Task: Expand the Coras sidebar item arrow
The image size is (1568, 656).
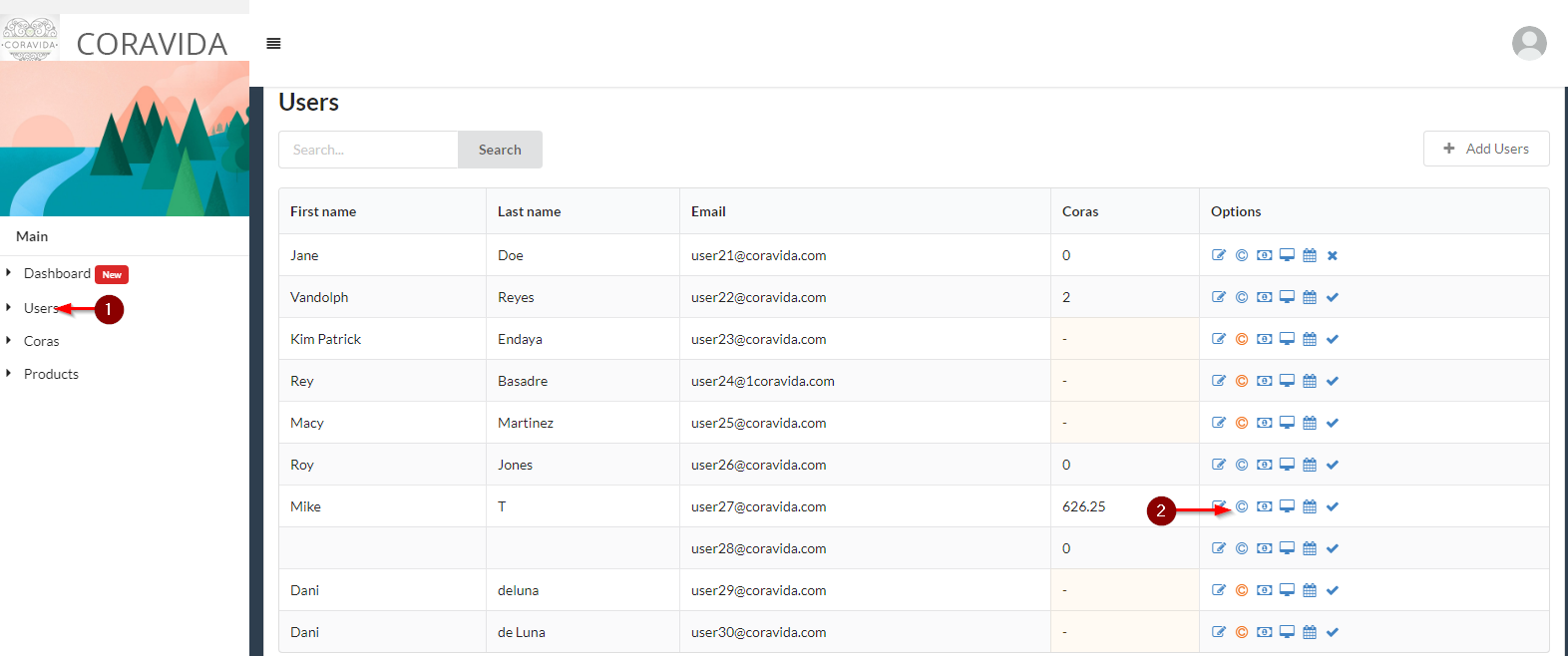Action: click(9, 341)
